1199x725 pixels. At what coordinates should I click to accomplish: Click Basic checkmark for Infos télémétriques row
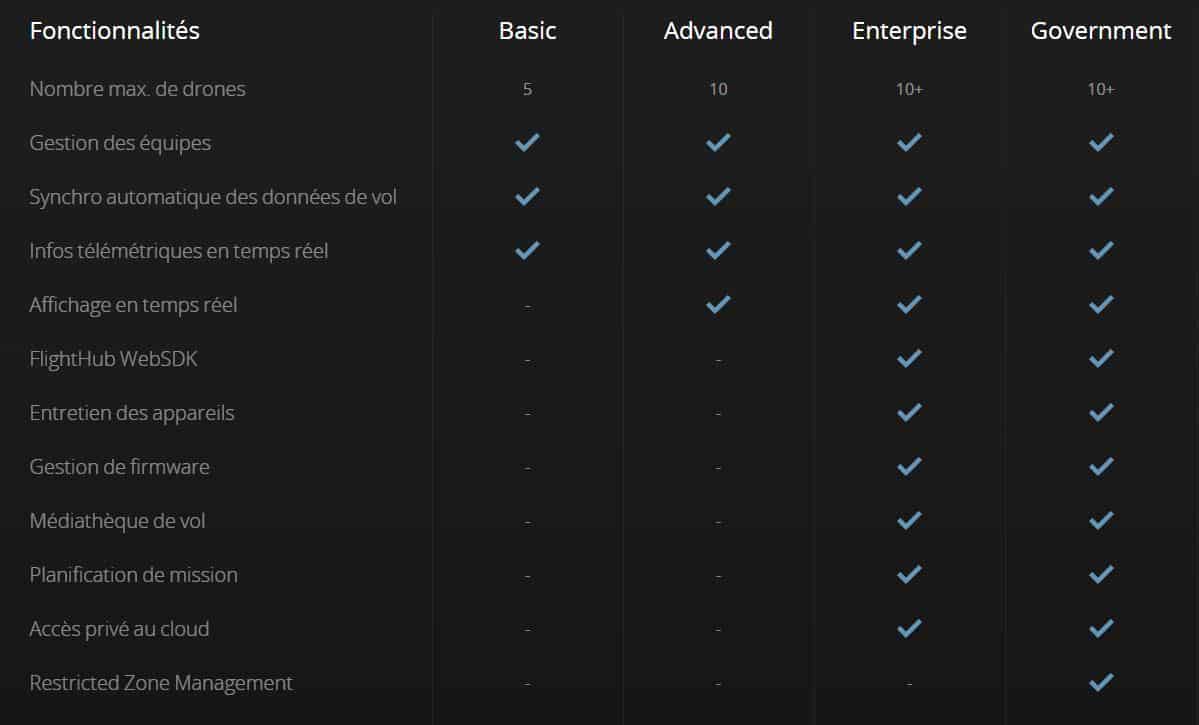pyautogui.click(x=527, y=251)
